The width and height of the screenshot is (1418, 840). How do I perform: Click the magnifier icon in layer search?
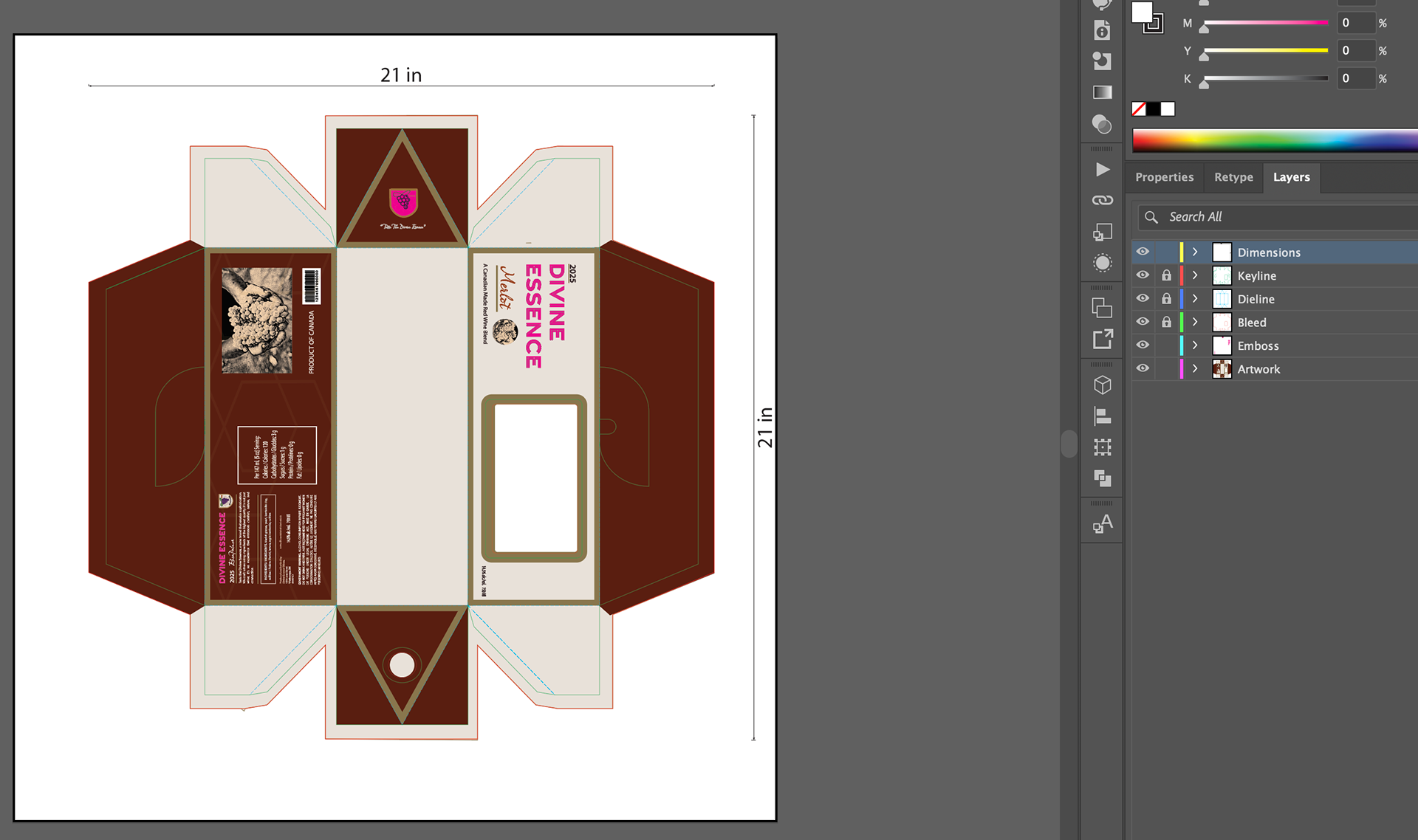coord(1151,217)
